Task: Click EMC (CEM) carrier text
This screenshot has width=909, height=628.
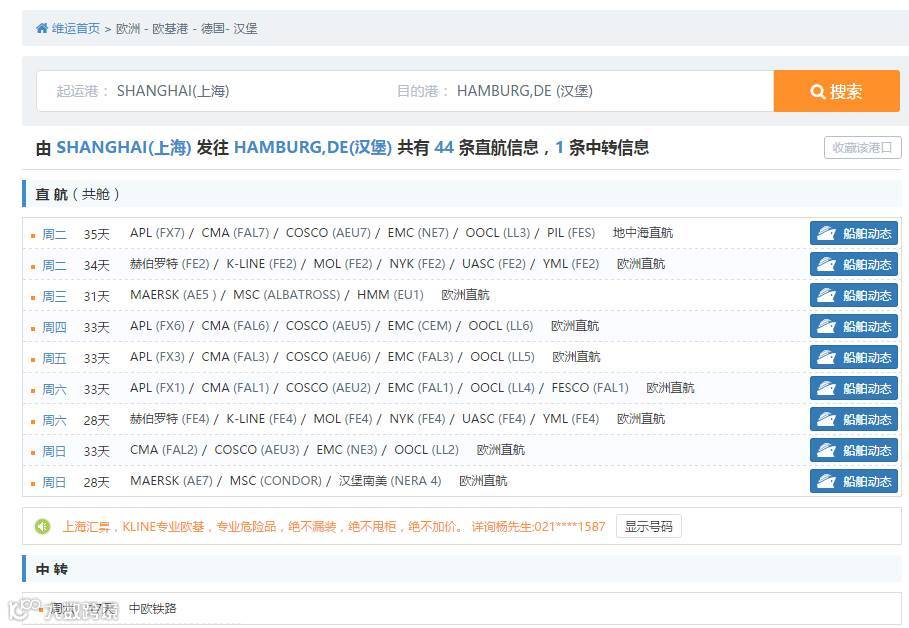Action: click(420, 326)
